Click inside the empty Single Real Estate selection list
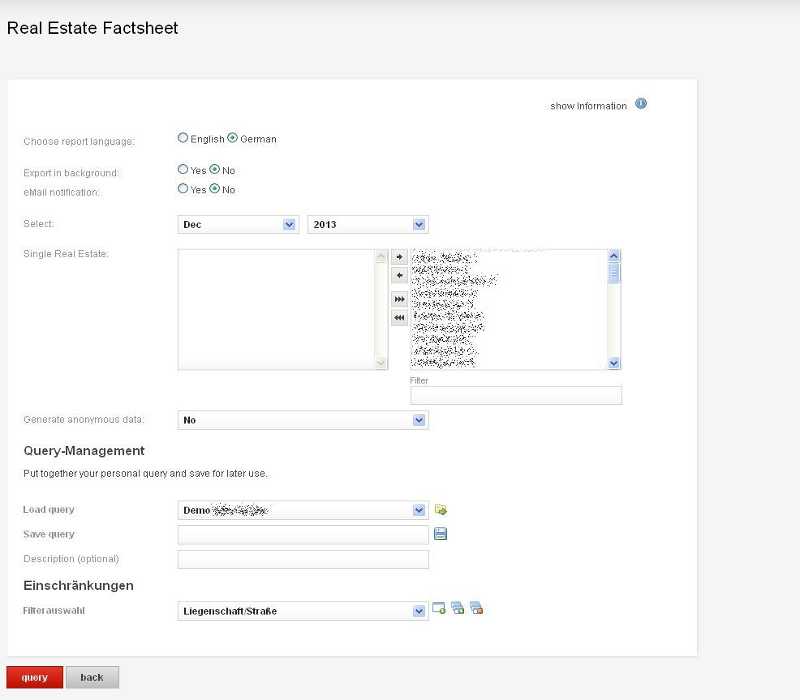The image size is (800, 700). coord(276,309)
